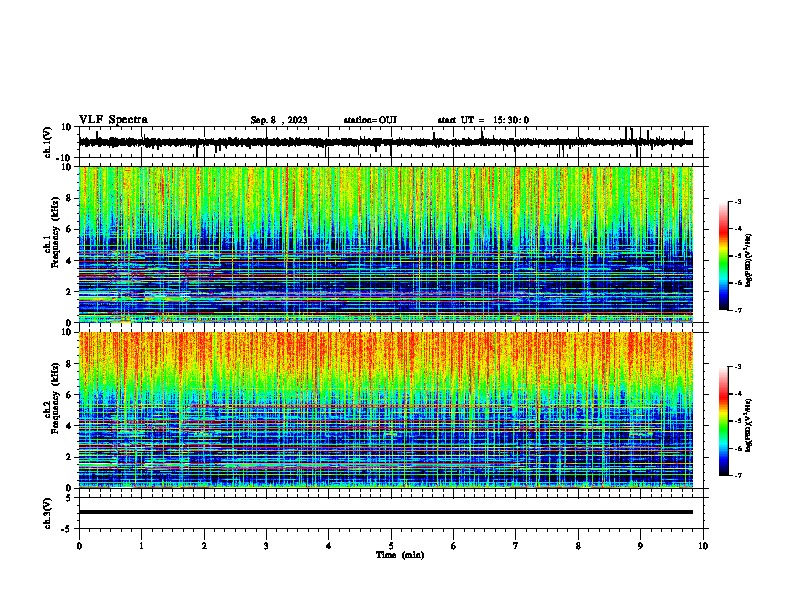The image size is (792, 612).
Task: Click the ch.1 "Frequency (kHz)" axis label
Action: pos(55,233)
